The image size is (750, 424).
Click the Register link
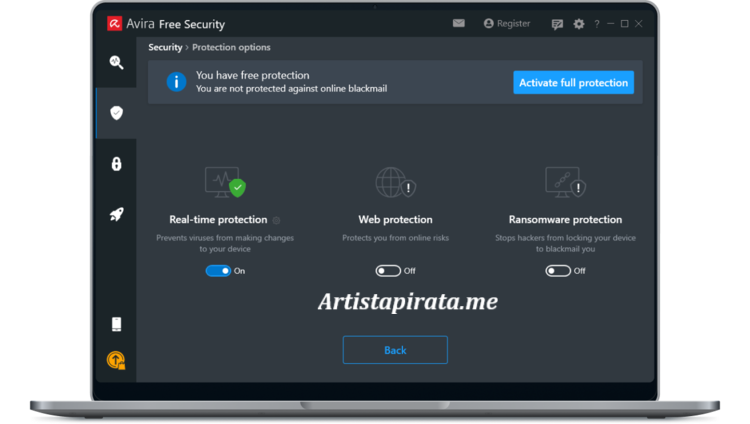pos(507,23)
